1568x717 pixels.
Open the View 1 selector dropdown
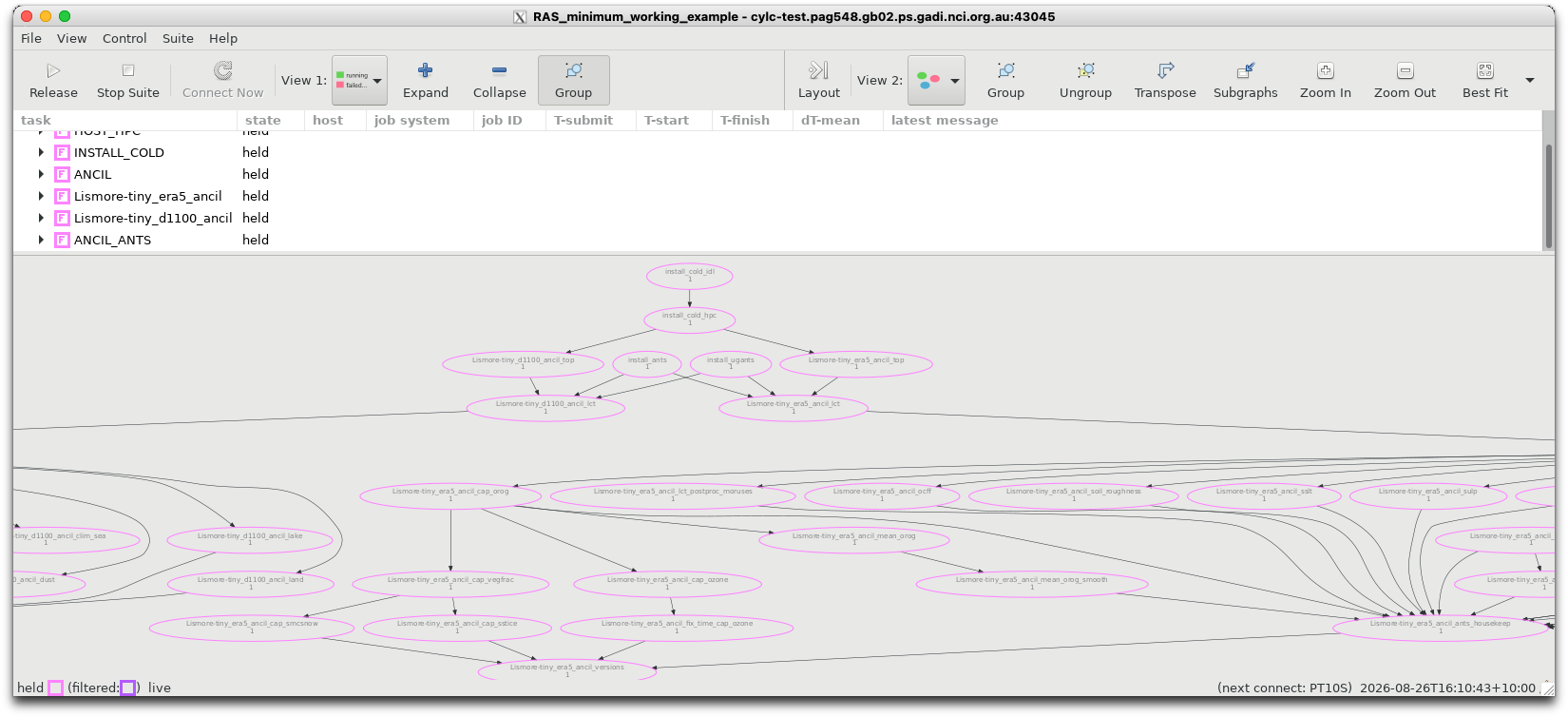[x=359, y=80]
